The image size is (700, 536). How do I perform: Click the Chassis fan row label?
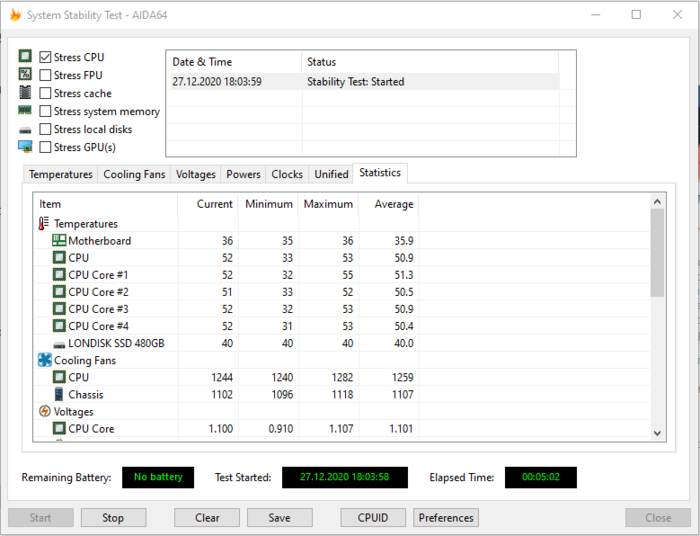coord(86,395)
